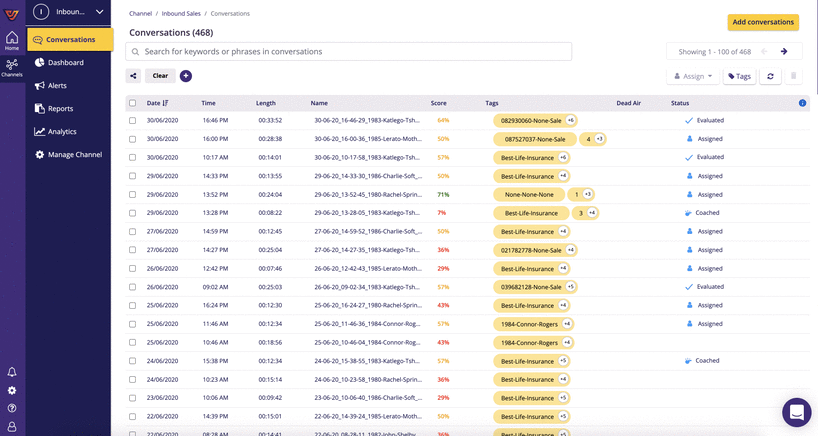Open the Assign dropdown
Viewport: 818px width, 436px height.
coord(693,76)
